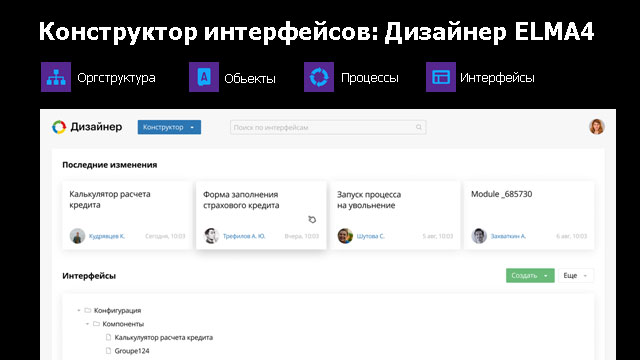Open Форма заполнения страхового кредита card
This screenshot has width=640, height=360.
point(261,215)
